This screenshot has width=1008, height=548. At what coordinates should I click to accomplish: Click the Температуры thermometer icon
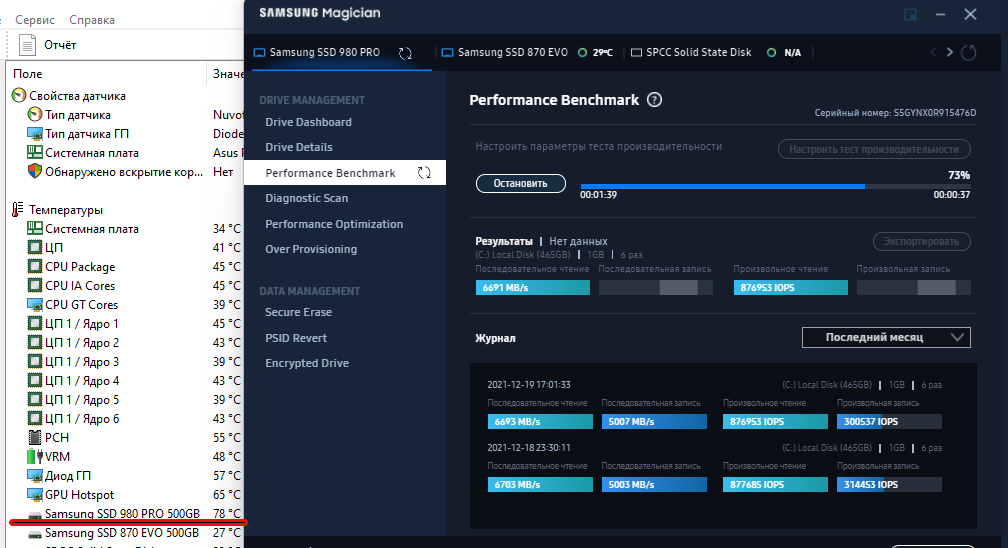(x=18, y=210)
